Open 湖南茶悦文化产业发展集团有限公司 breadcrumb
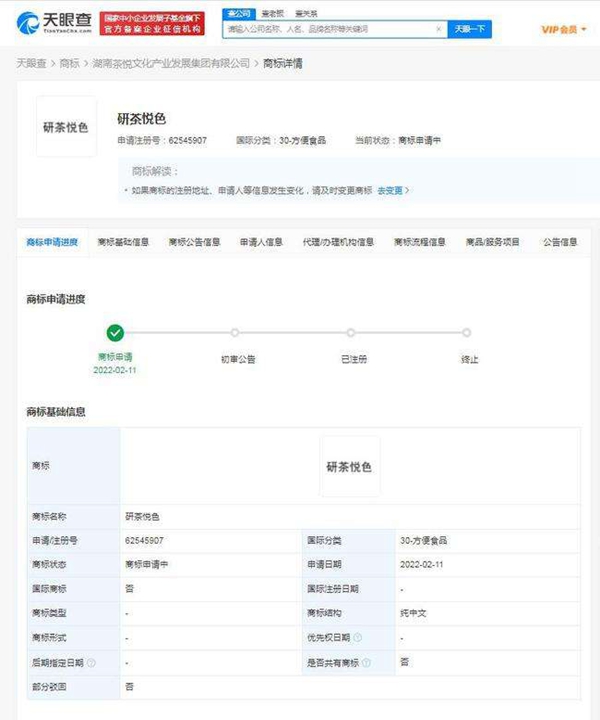 [x=171, y=63]
